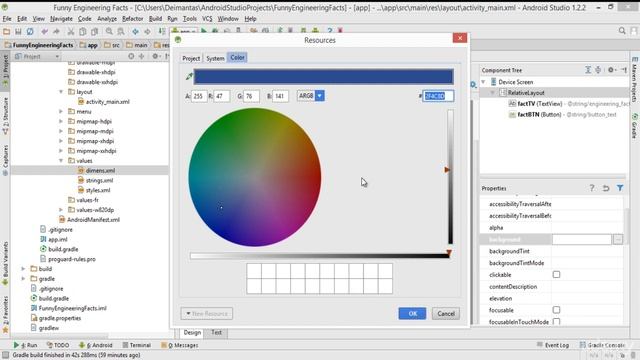Collapse the values folder

[x=61, y=161]
